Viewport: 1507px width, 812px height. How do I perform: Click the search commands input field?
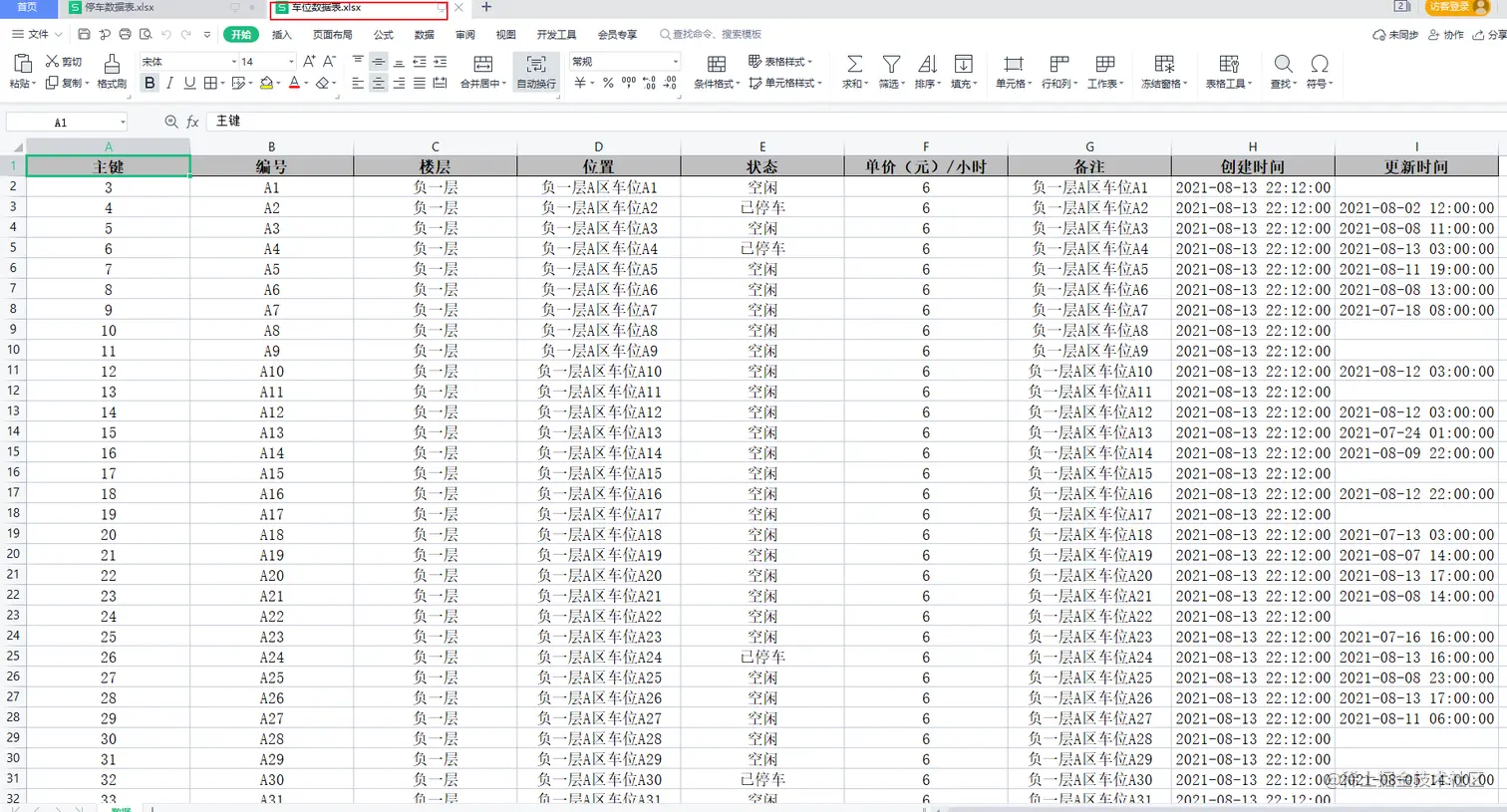click(x=710, y=34)
